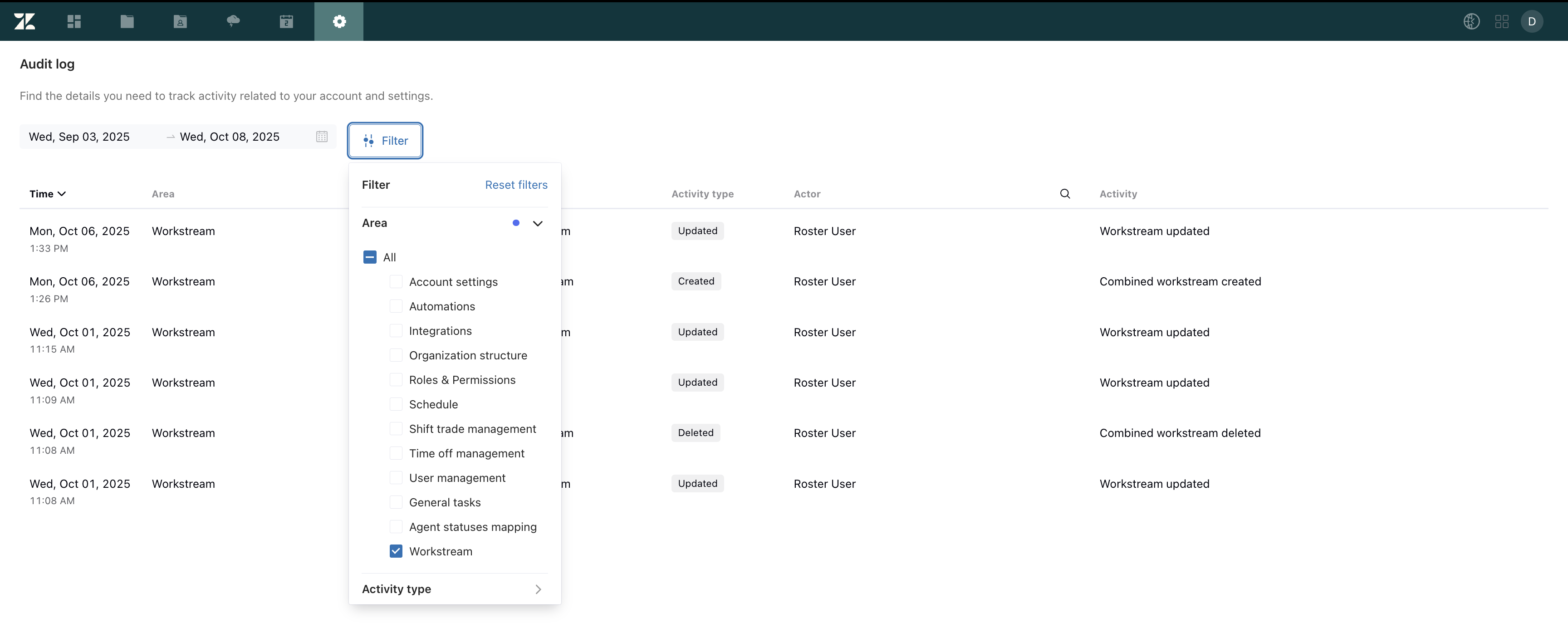Open the dashboard grid icon

click(x=74, y=21)
